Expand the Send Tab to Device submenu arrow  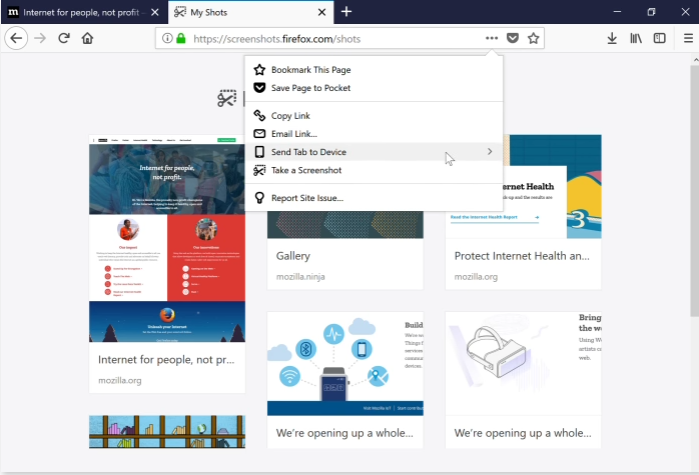[489, 152]
